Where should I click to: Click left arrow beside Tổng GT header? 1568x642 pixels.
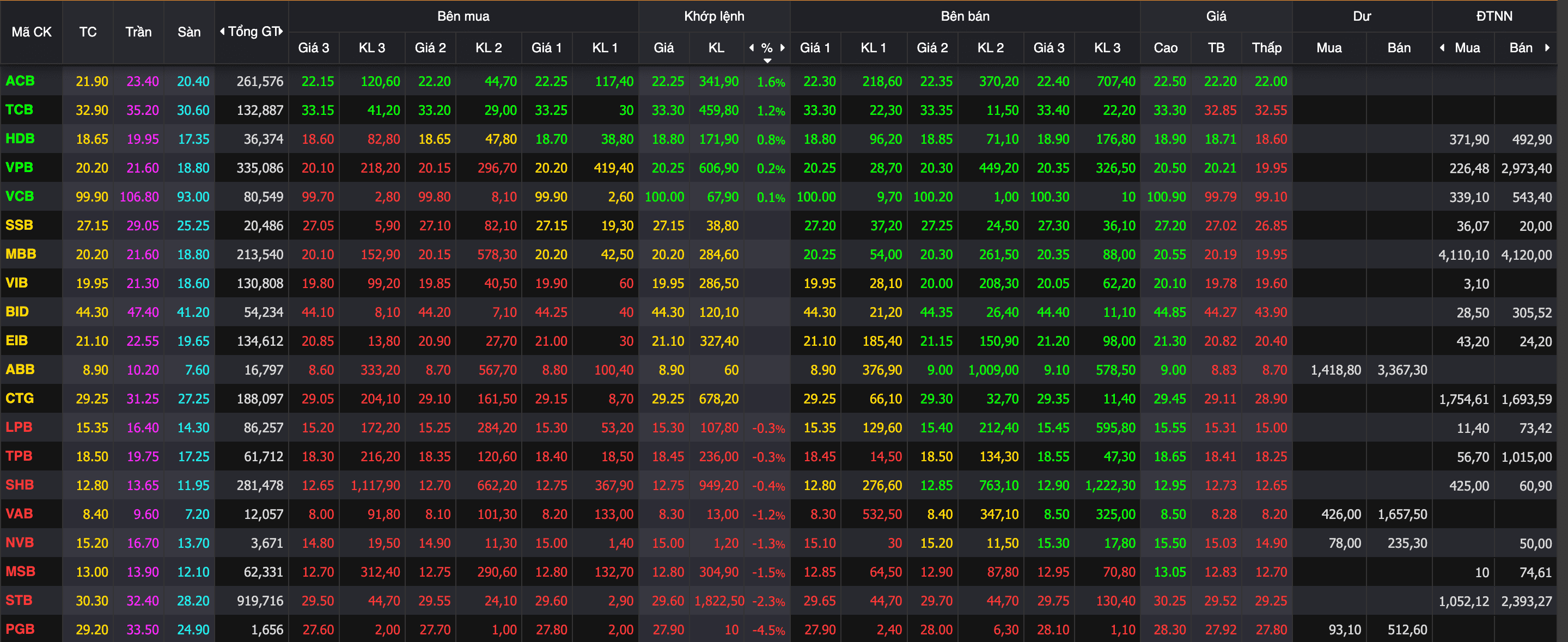tap(222, 32)
